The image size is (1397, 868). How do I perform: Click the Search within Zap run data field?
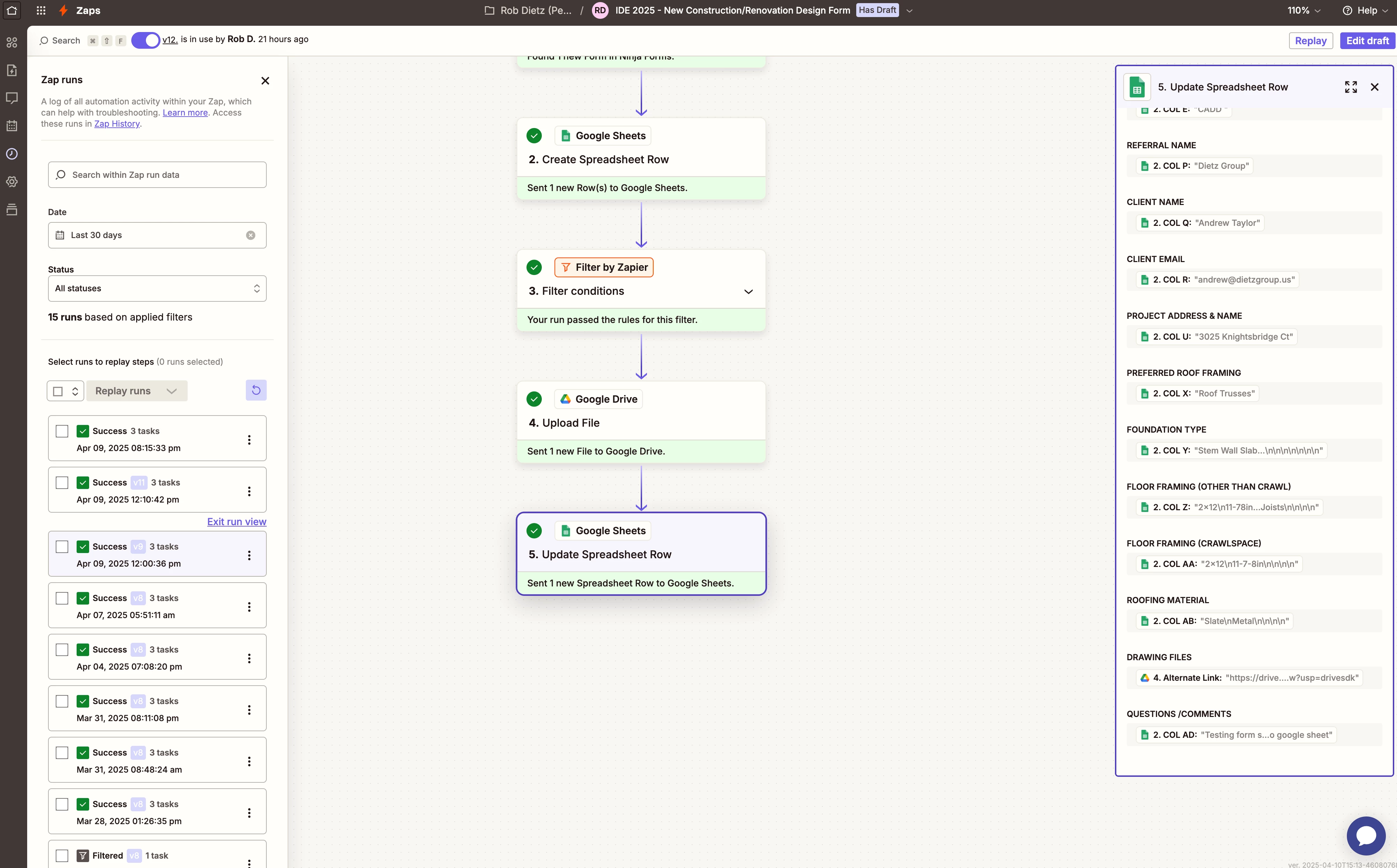tap(157, 174)
